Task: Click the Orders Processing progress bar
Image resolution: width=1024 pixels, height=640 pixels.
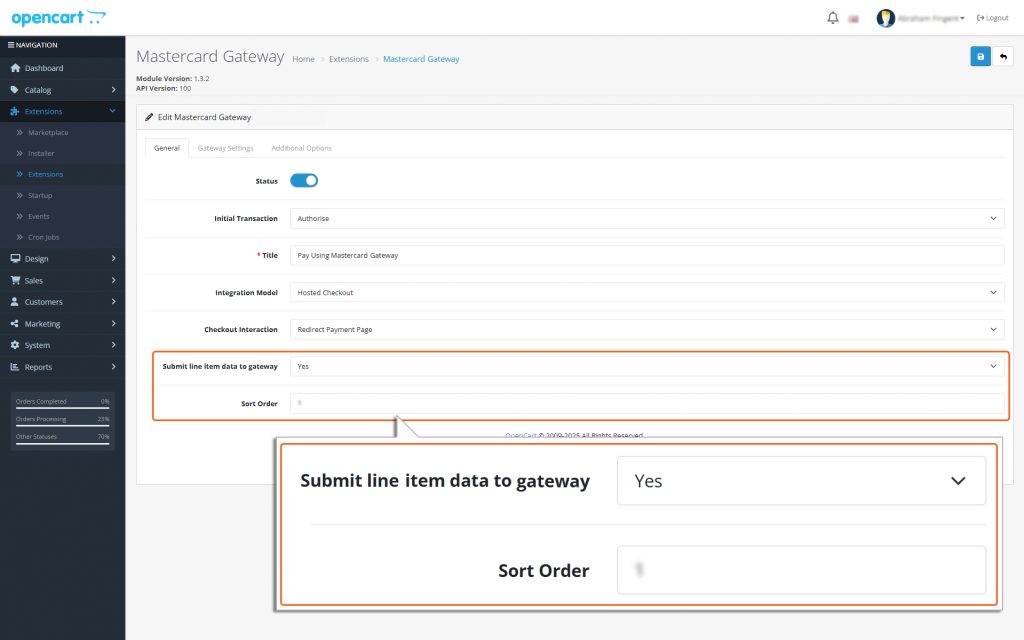Action: click(x=62, y=426)
